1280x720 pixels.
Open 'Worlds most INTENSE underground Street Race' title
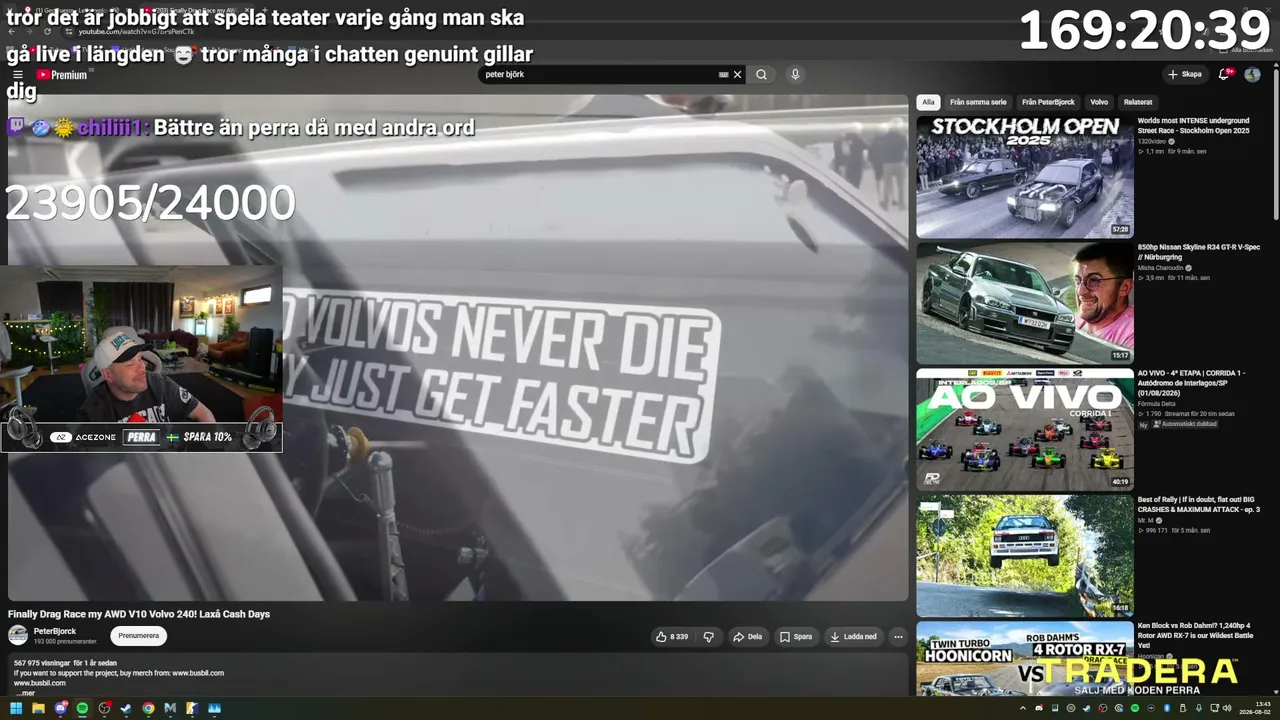click(x=1195, y=126)
